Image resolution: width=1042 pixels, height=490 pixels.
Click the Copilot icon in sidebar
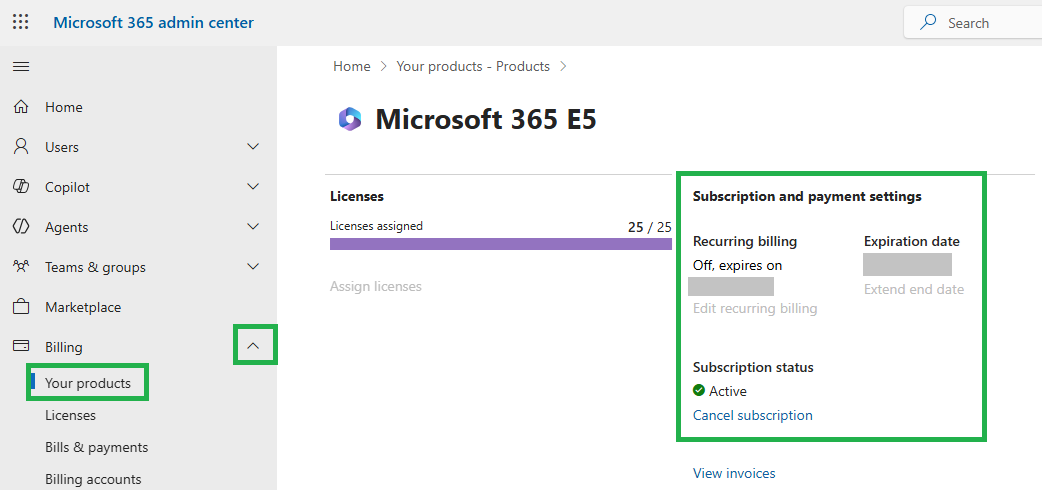[21, 187]
